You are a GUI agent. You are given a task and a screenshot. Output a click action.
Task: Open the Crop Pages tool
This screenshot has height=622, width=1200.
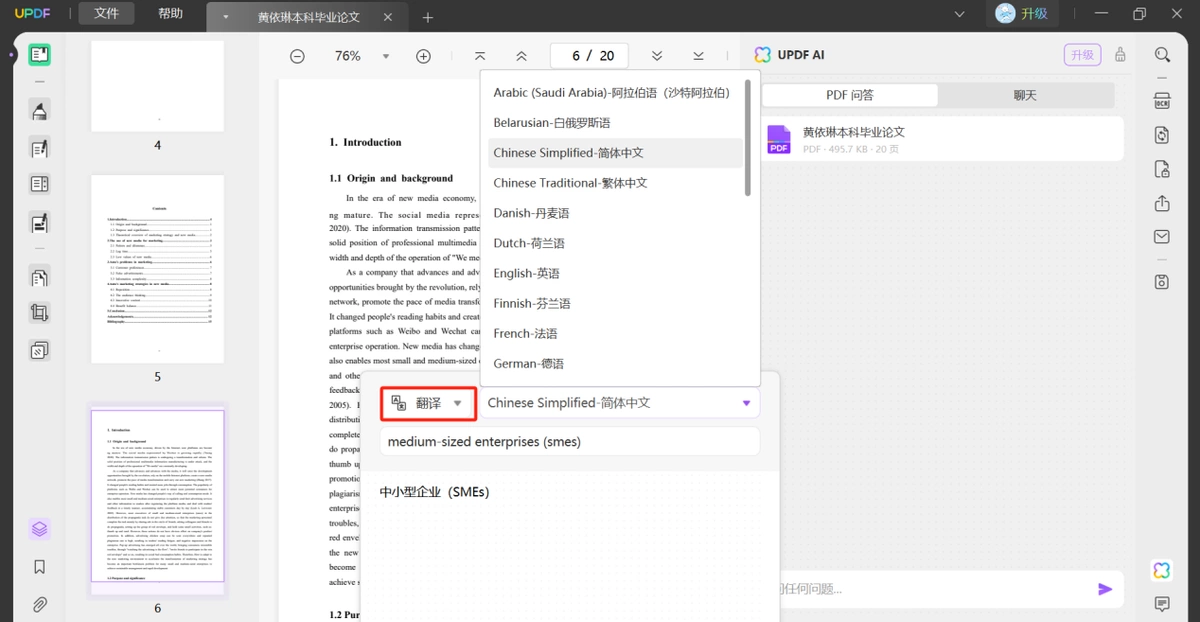(40, 313)
